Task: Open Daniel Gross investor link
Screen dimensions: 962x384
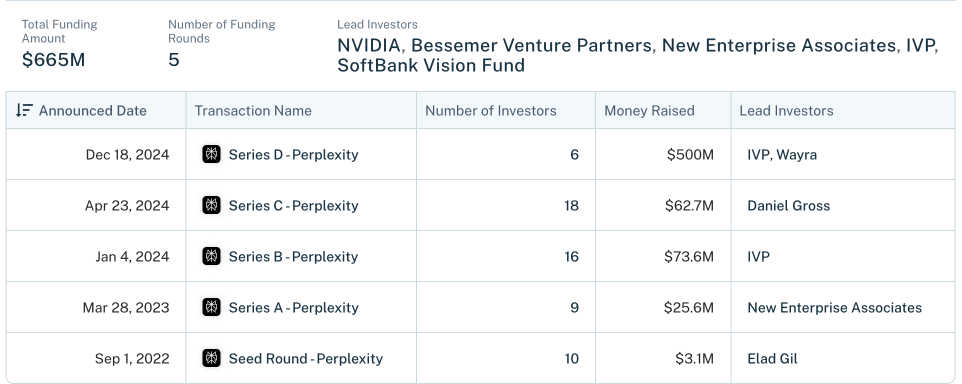Action: [788, 205]
